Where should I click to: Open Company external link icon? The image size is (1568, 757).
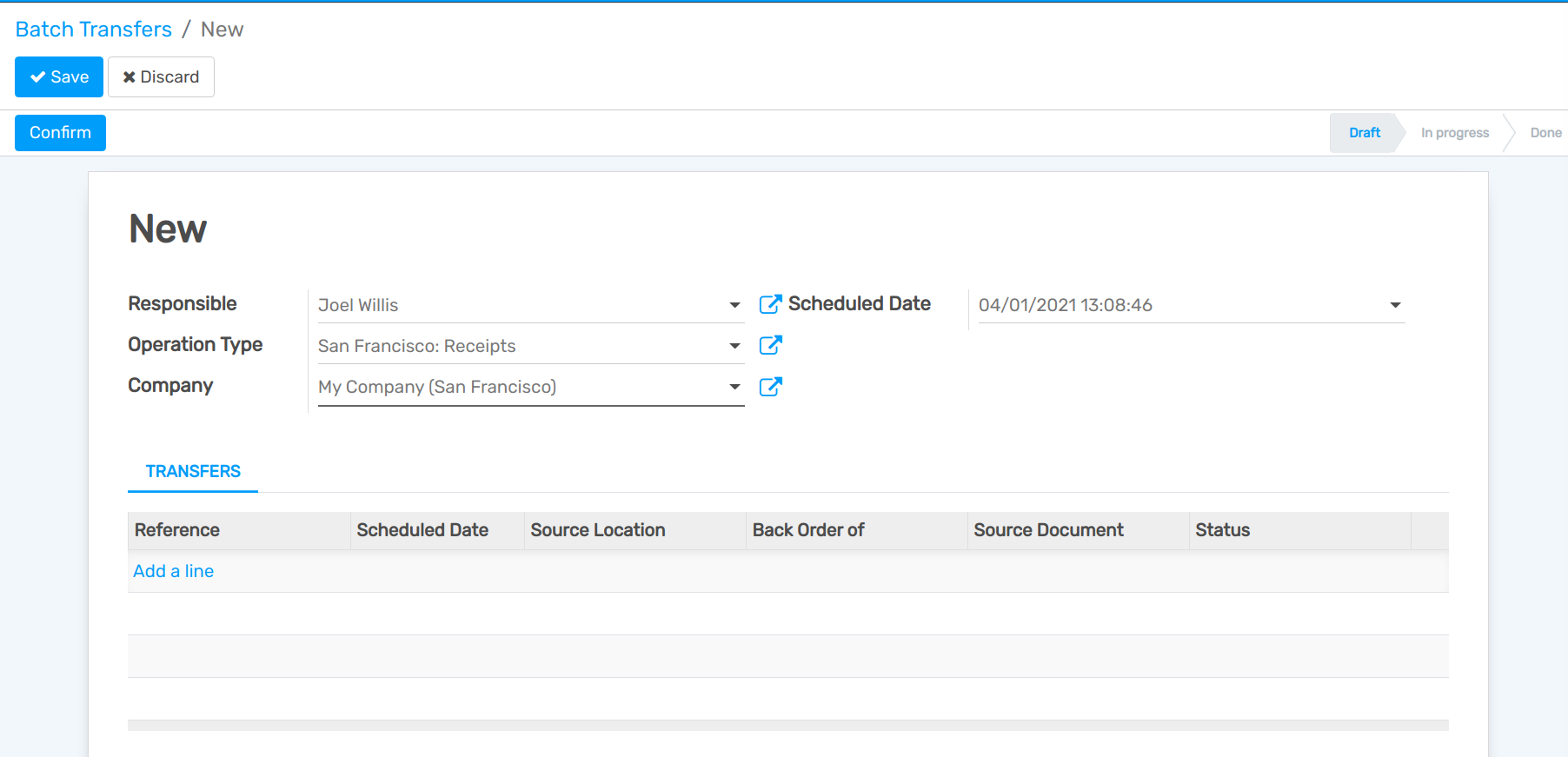tap(770, 386)
